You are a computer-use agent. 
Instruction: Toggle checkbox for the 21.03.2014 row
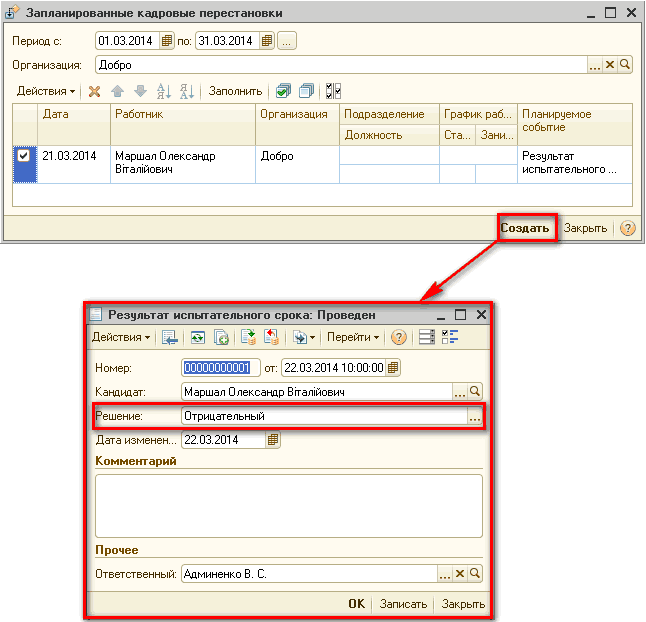point(24,155)
